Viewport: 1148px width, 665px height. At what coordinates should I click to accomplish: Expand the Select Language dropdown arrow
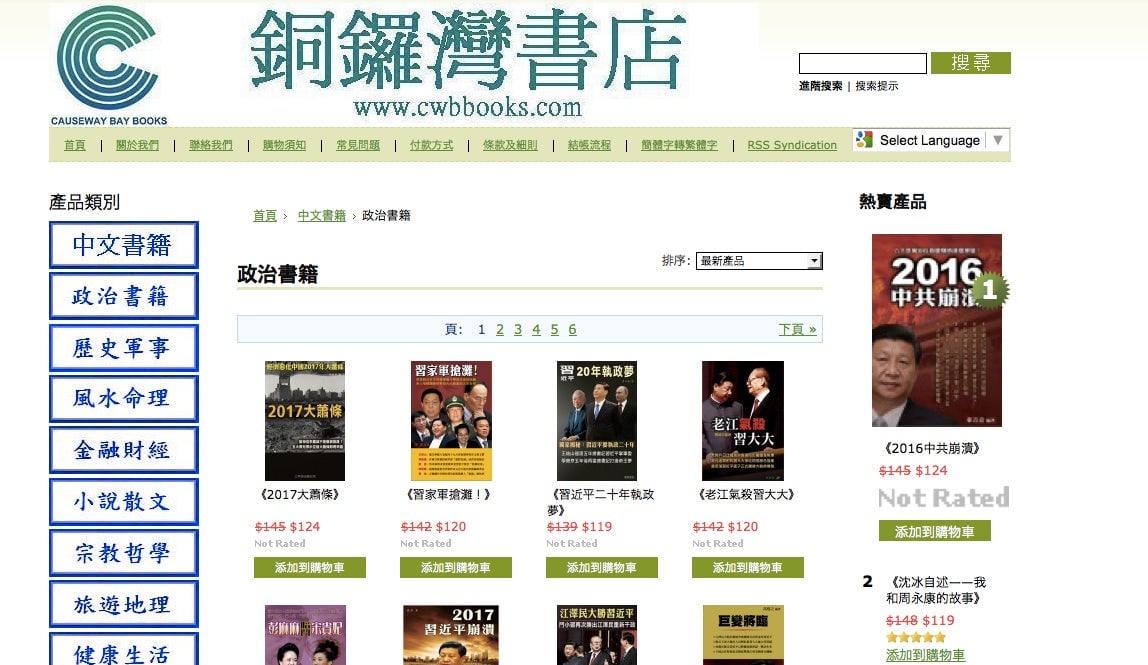pyautogui.click(x=997, y=140)
